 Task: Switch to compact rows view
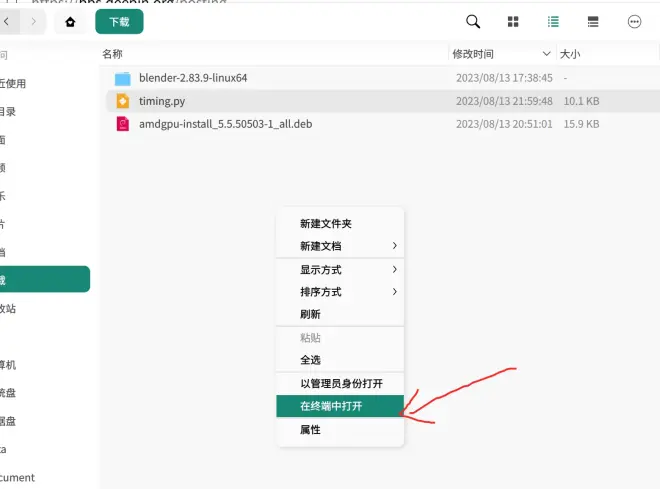593,21
